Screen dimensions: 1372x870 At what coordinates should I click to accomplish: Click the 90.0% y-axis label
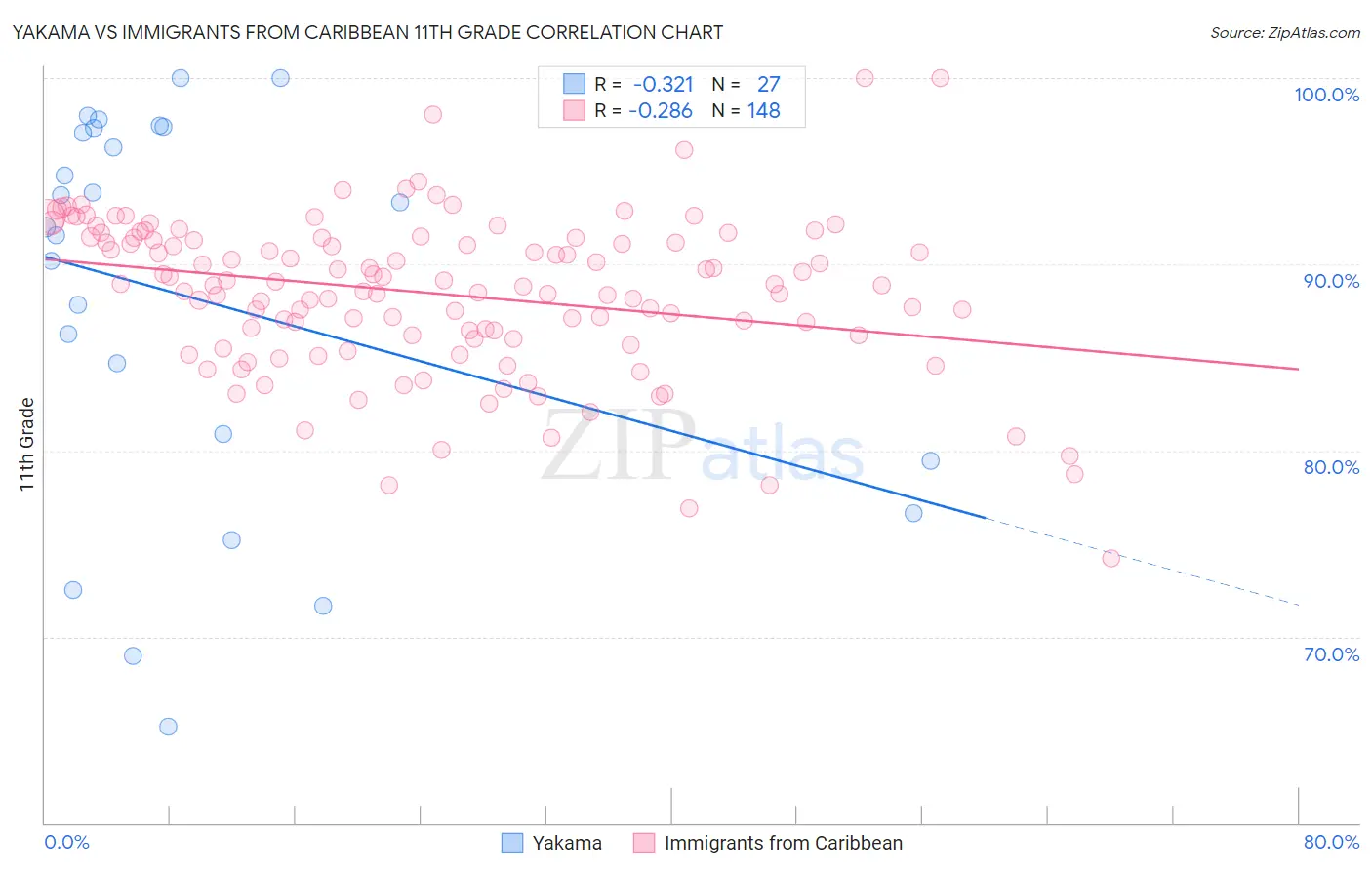click(1331, 281)
